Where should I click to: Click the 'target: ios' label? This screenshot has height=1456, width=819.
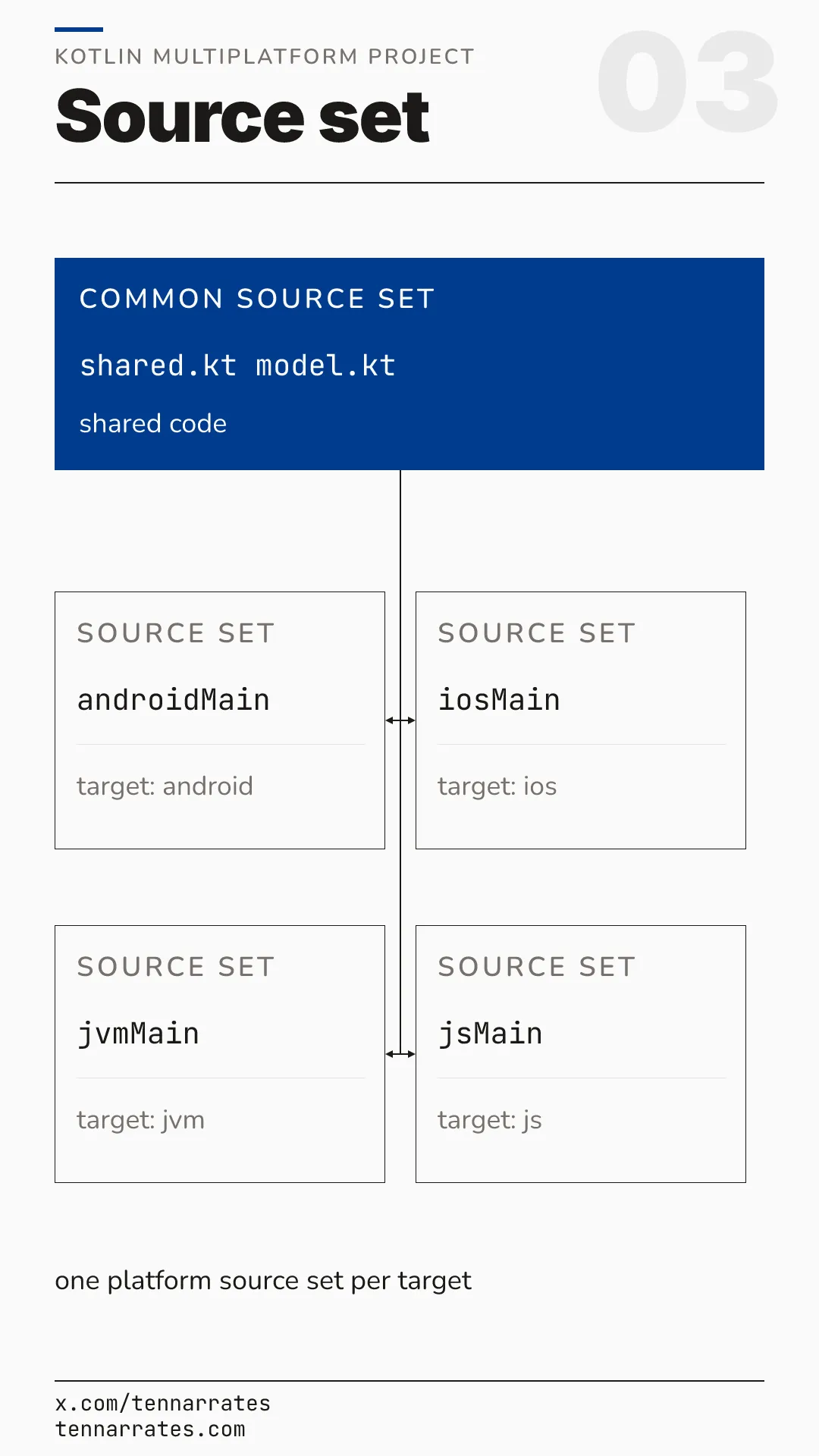point(497,786)
